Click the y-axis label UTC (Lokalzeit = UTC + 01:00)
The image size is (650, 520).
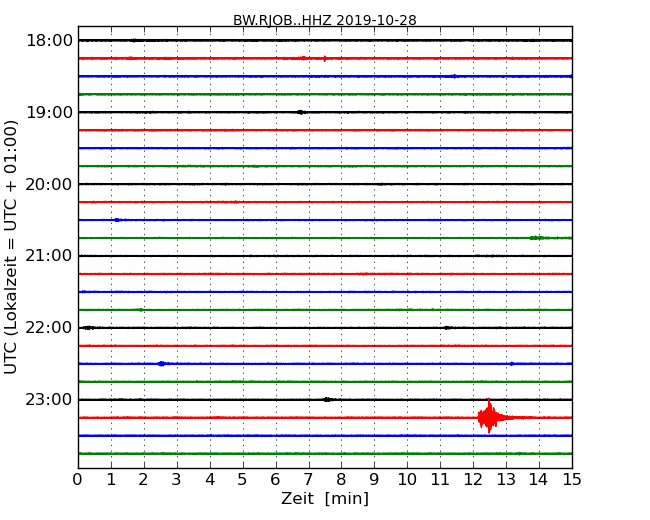click(x=11, y=247)
